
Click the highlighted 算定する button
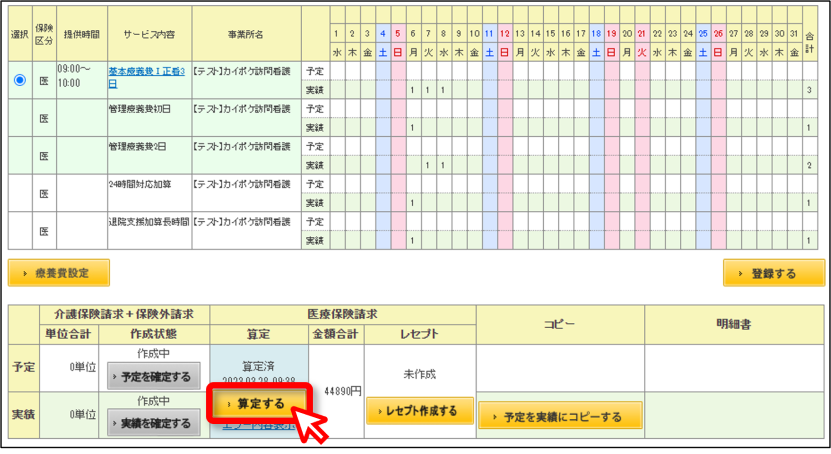(260, 404)
